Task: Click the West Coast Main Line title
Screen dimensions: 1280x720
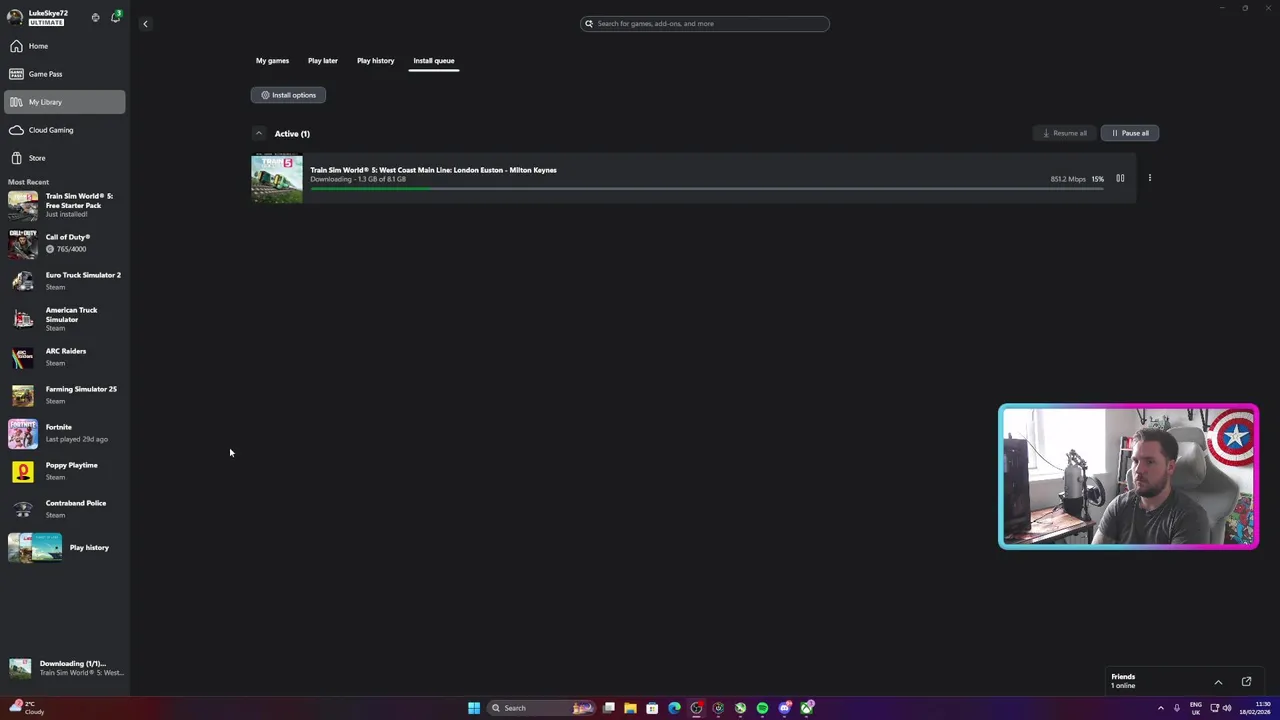Action: [x=433, y=170]
